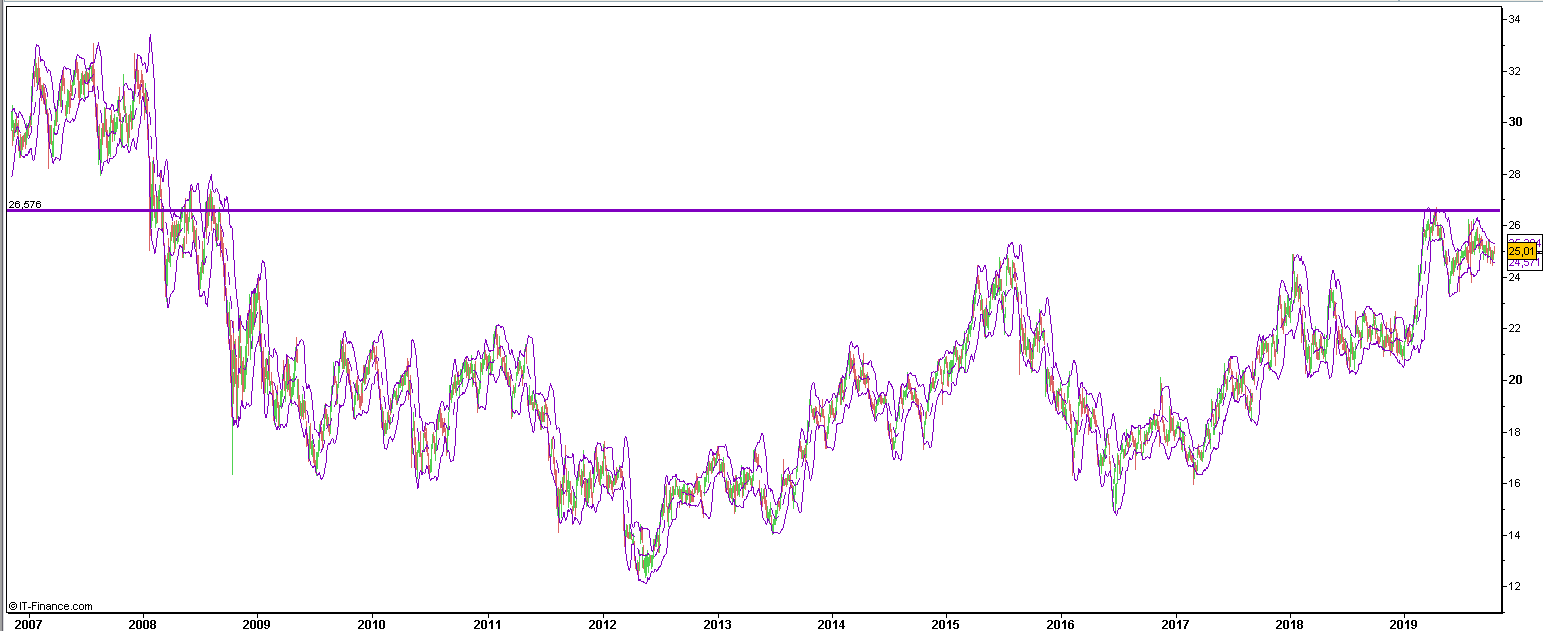Viewport: 1543px width, 631px height.
Task: Click the 2008 label on the time axis
Action: coord(143,623)
